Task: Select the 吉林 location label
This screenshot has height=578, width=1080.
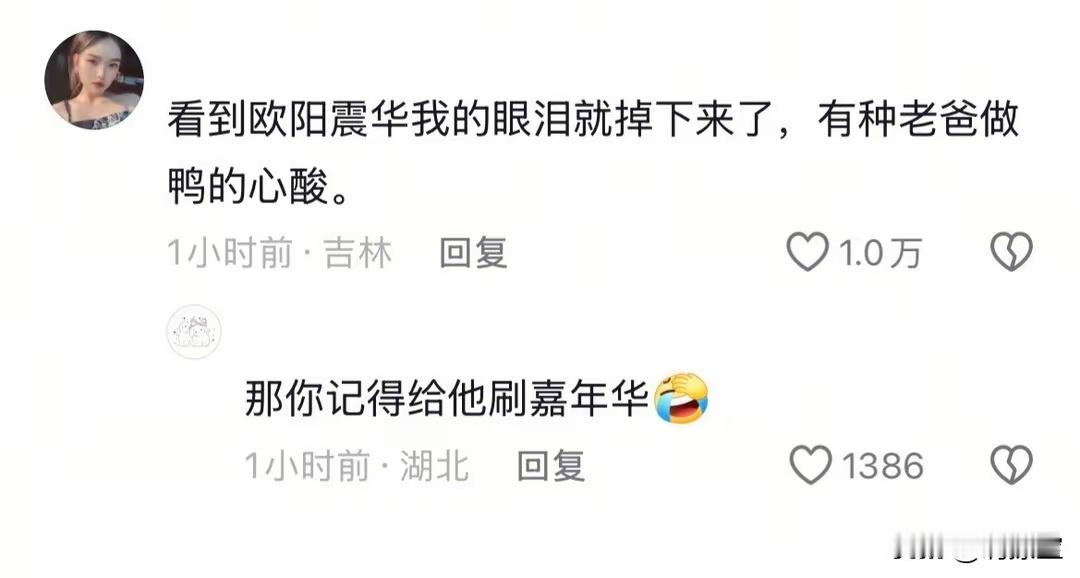Action: (x=358, y=253)
